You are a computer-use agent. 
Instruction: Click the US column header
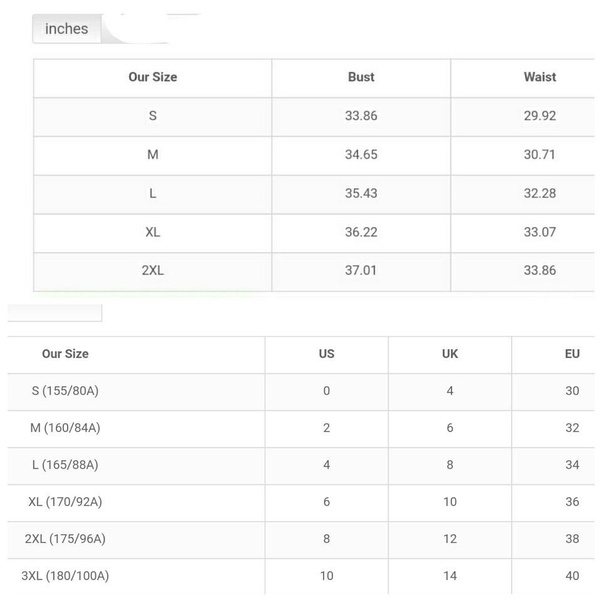coord(326,354)
